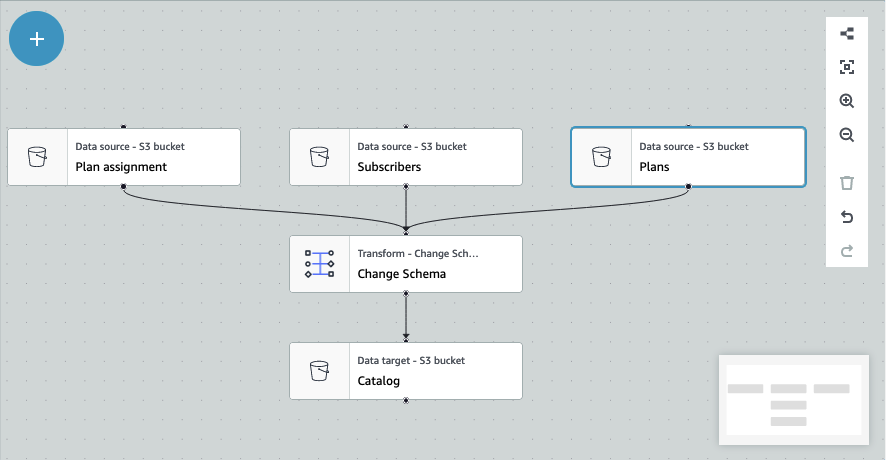Click the Catalog data target bucket icon

point(319,371)
